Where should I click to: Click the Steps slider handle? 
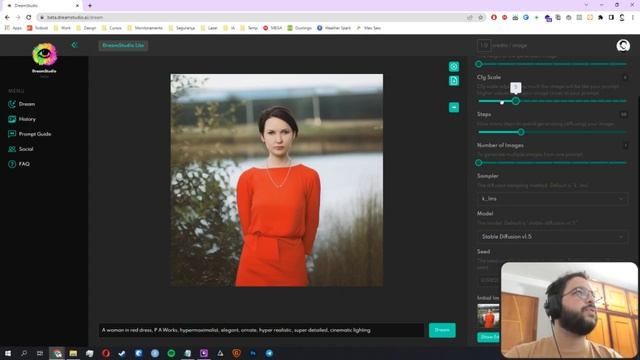pyautogui.click(x=521, y=132)
